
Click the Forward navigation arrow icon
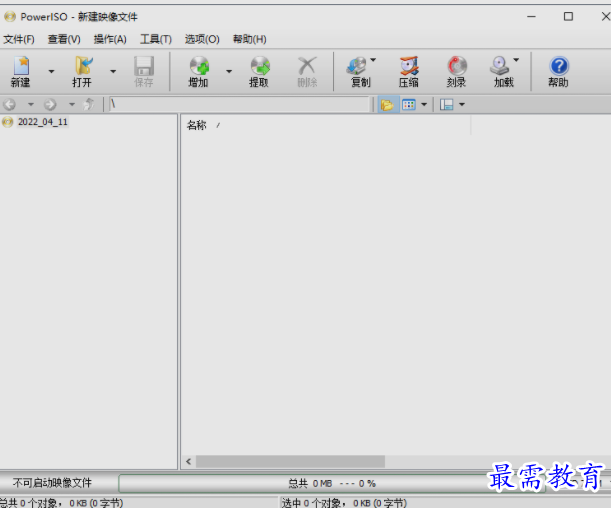[50, 104]
